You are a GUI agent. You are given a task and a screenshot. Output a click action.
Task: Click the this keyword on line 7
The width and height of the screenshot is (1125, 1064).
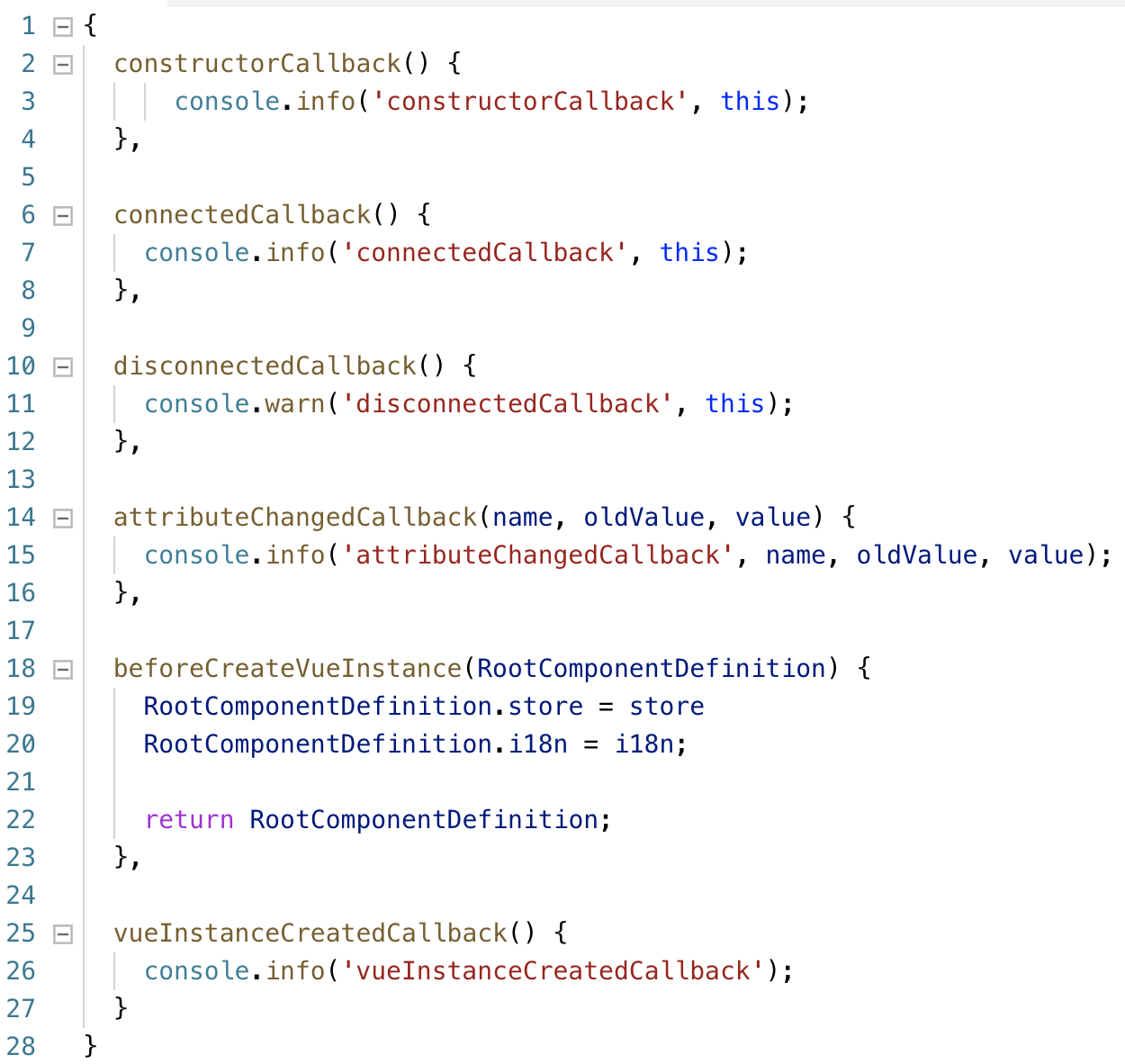pos(689,253)
